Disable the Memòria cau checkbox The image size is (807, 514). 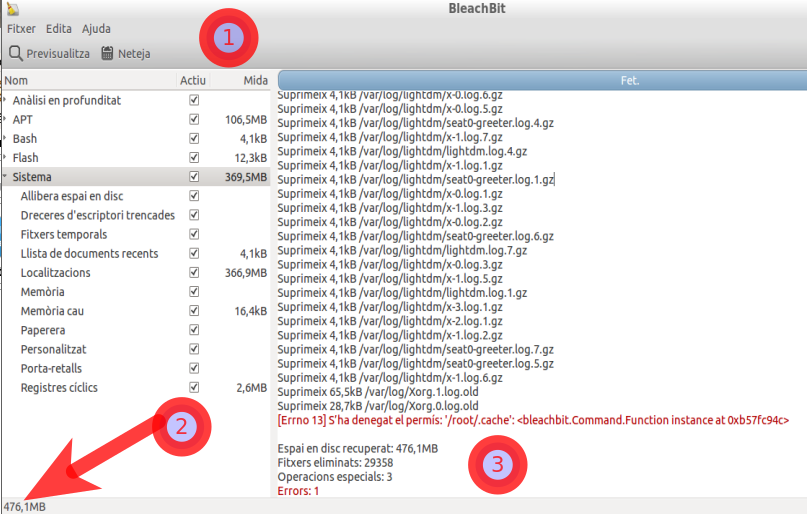pyautogui.click(x=194, y=311)
